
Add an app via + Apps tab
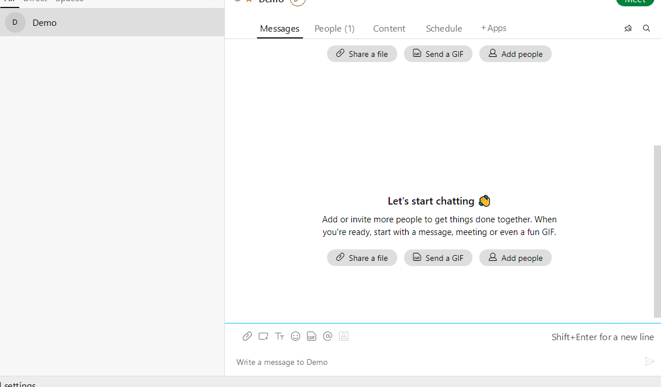click(x=494, y=28)
